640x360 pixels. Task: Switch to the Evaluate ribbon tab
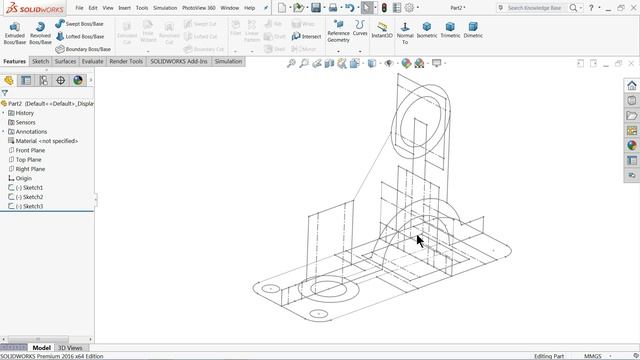tap(92, 61)
